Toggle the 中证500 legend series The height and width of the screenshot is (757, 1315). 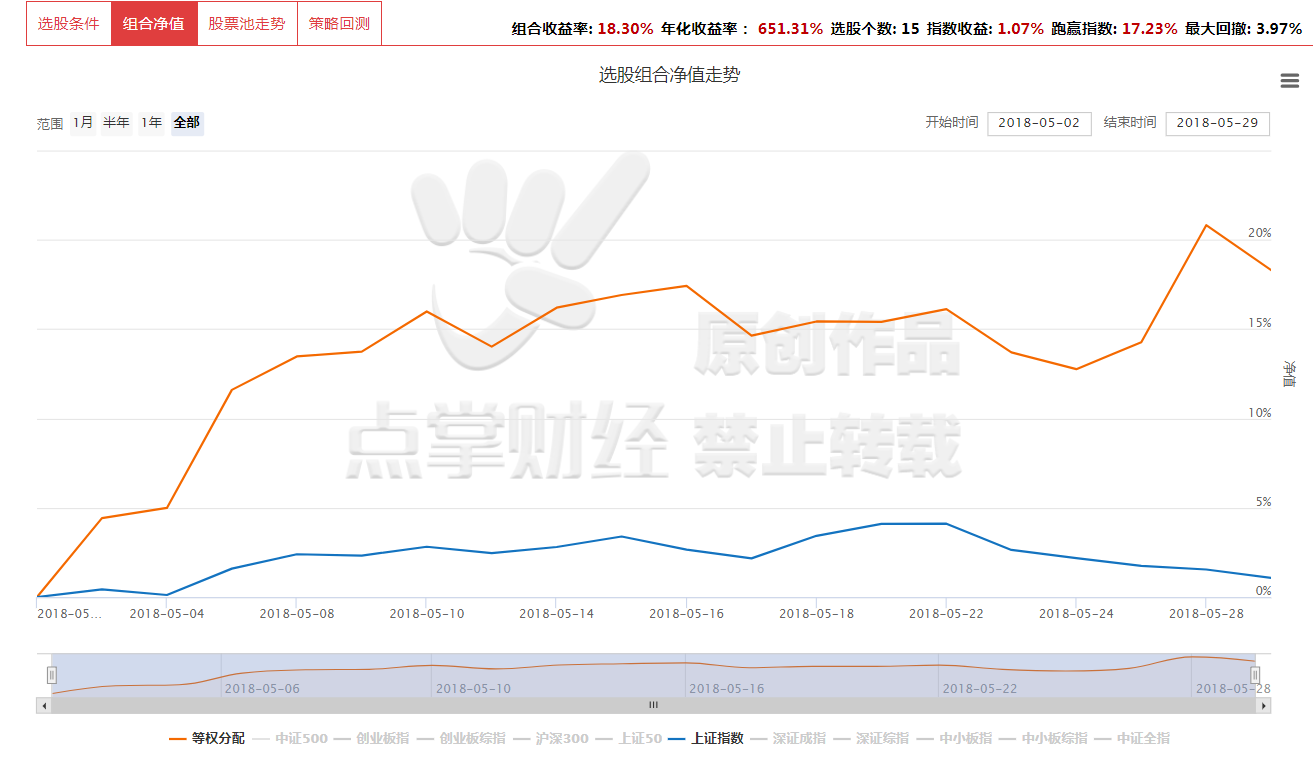click(x=290, y=739)
